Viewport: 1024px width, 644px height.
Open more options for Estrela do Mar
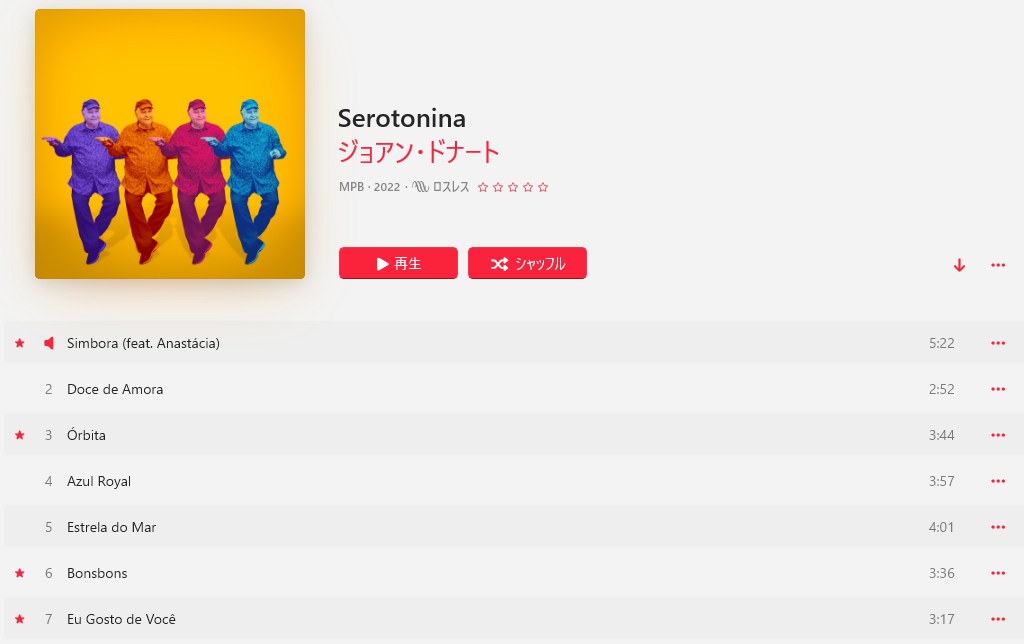click(998, 527)
